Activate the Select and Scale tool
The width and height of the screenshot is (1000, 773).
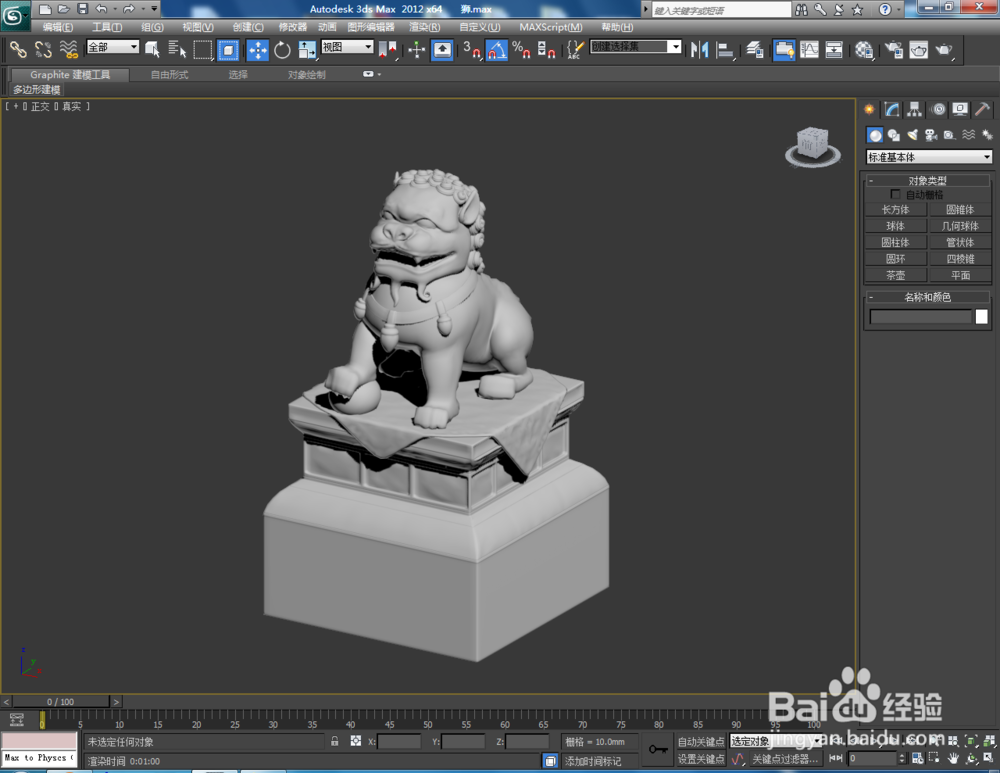click(307, 49)
